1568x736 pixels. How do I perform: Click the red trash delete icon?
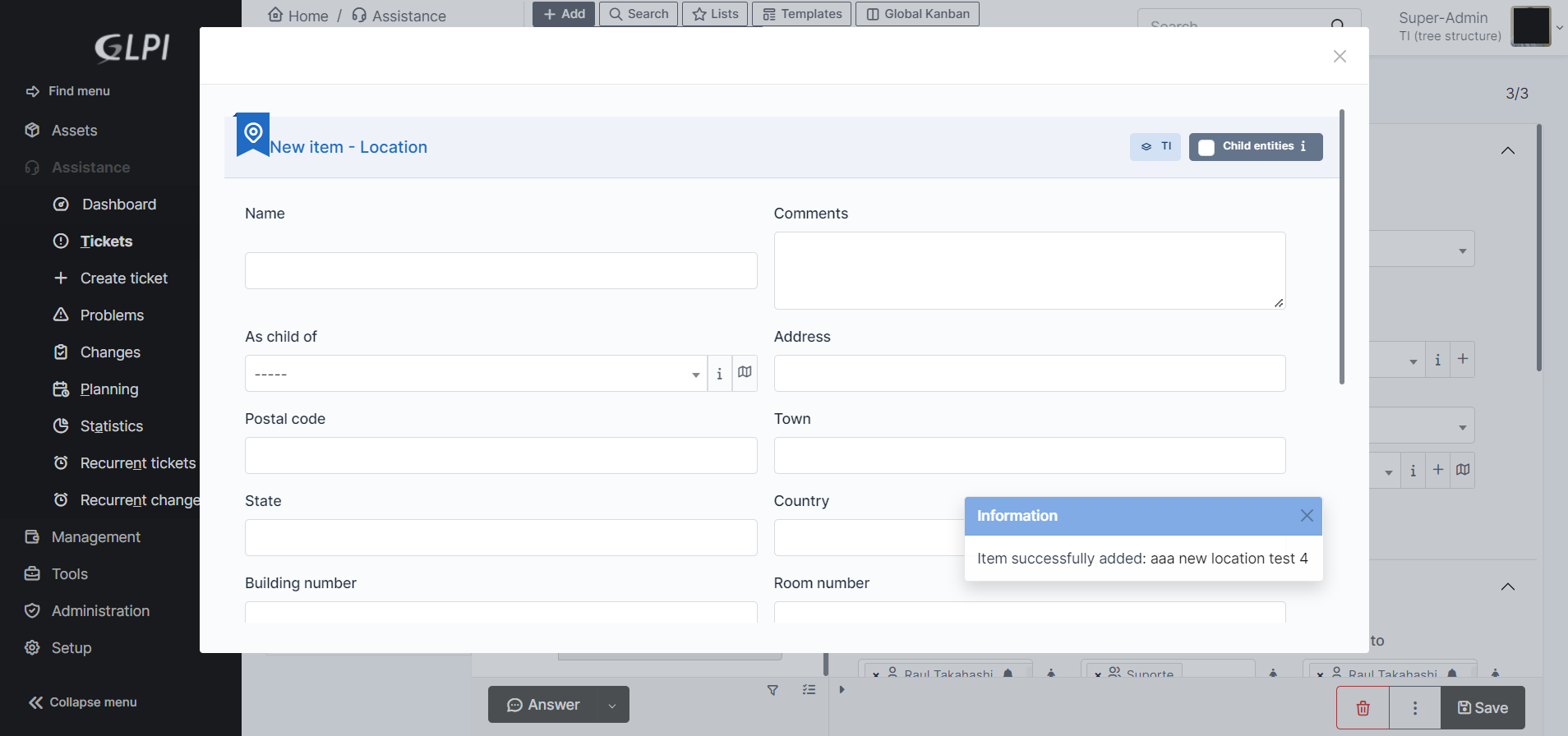pos(1363,707)
